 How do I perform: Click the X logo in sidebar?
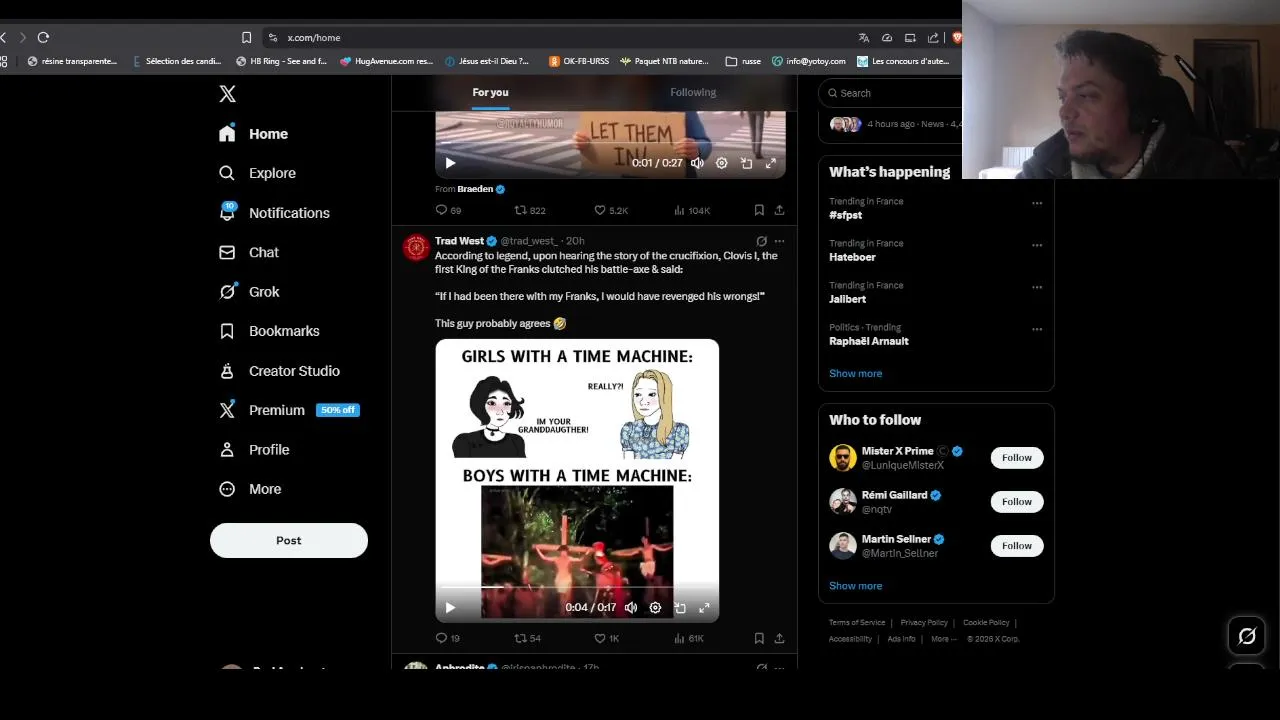(x=227, y=94)
